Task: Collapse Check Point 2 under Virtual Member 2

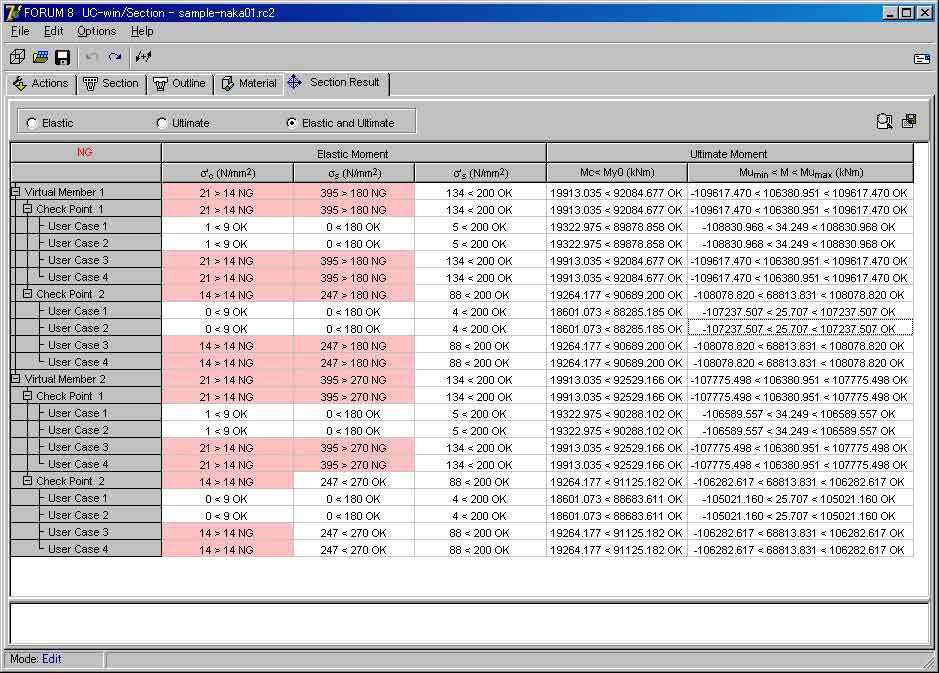Action: tap(28, 480)
